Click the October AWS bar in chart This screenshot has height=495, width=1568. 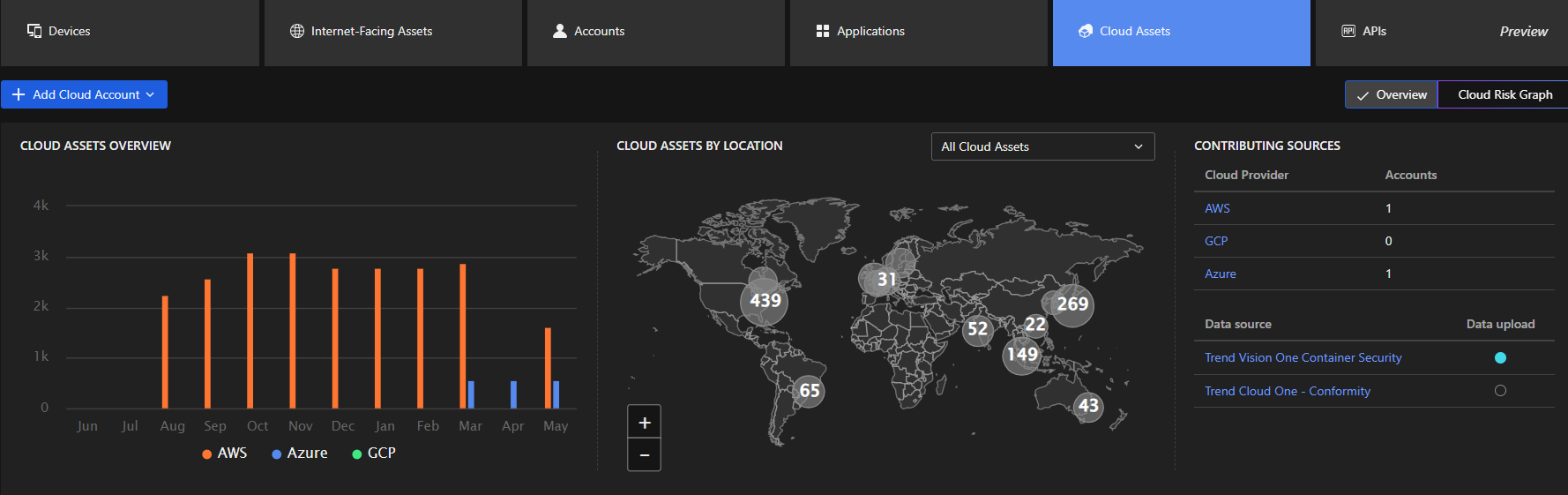tap(250, 331)
